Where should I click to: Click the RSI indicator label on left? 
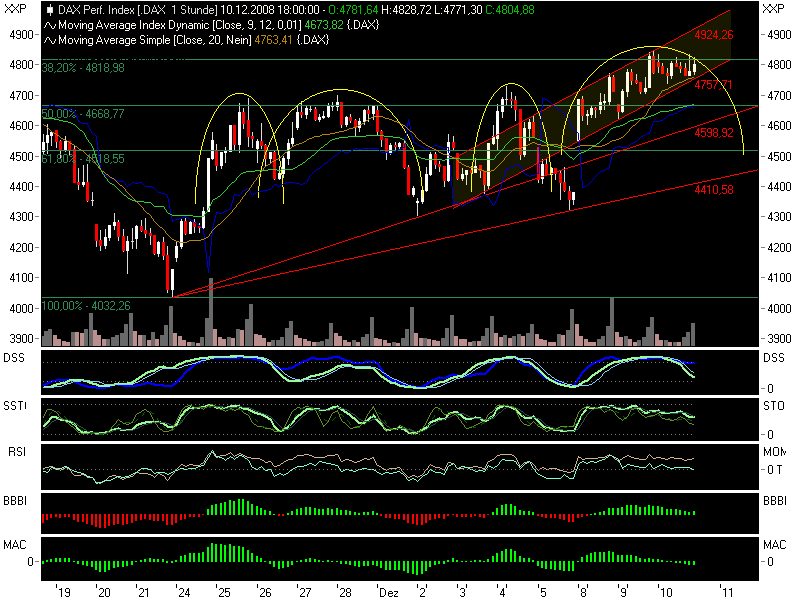(x=17, y=452)
